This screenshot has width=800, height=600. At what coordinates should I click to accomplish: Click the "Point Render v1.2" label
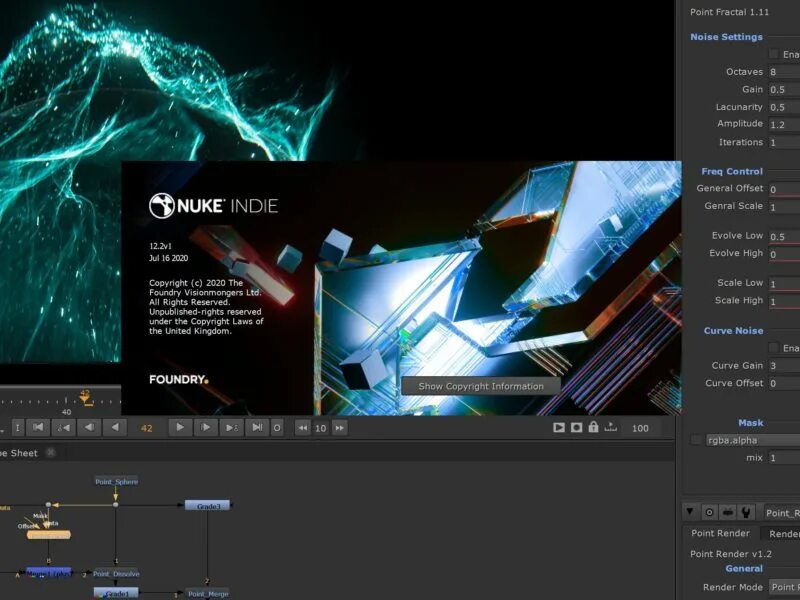pyautogui.click(x=731, y=554)
